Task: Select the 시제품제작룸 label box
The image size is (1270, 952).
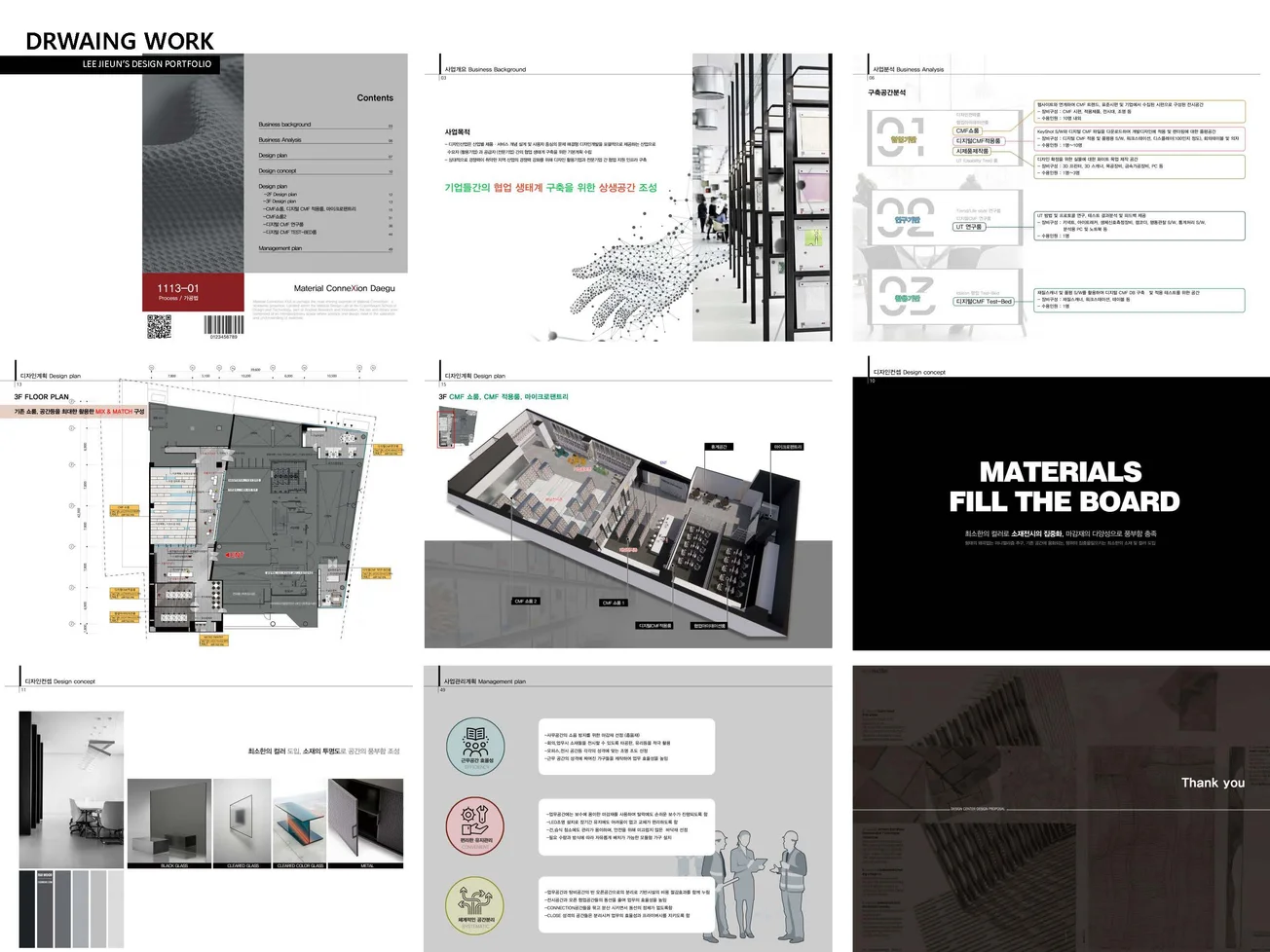Action: [x=972, y=151]
